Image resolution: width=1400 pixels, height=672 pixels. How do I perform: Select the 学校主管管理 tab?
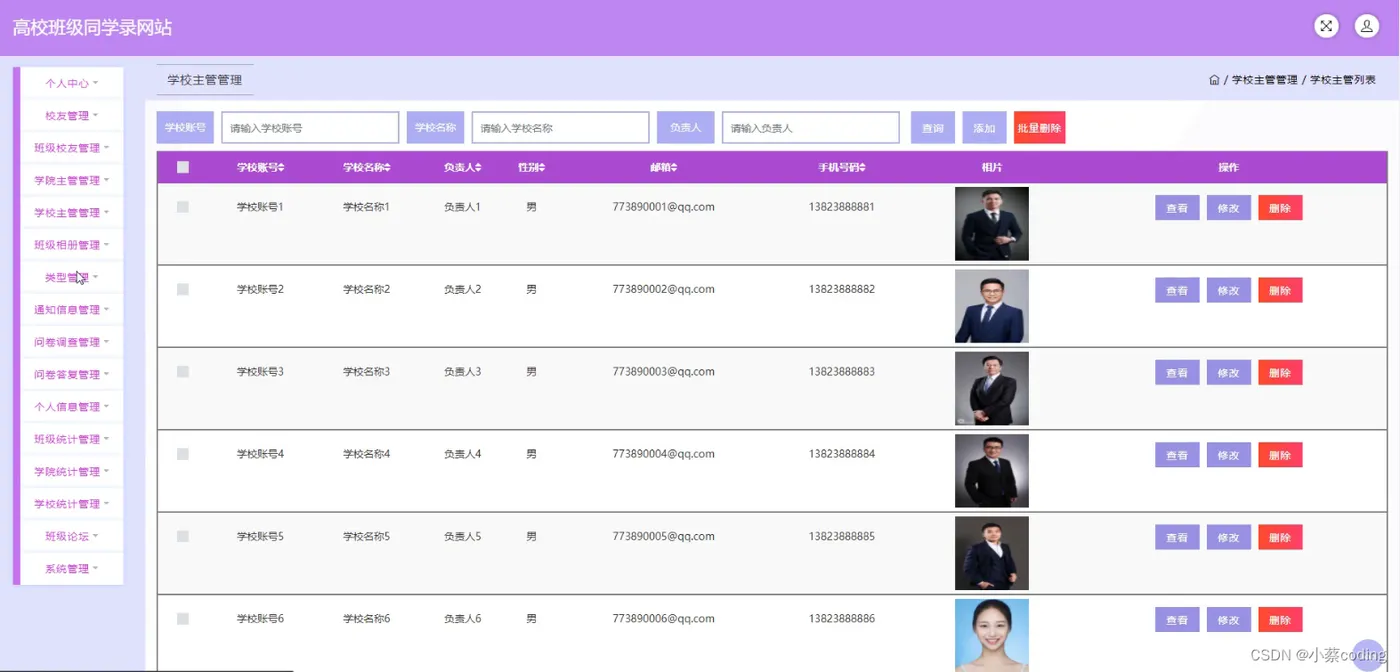pos(205,80)
